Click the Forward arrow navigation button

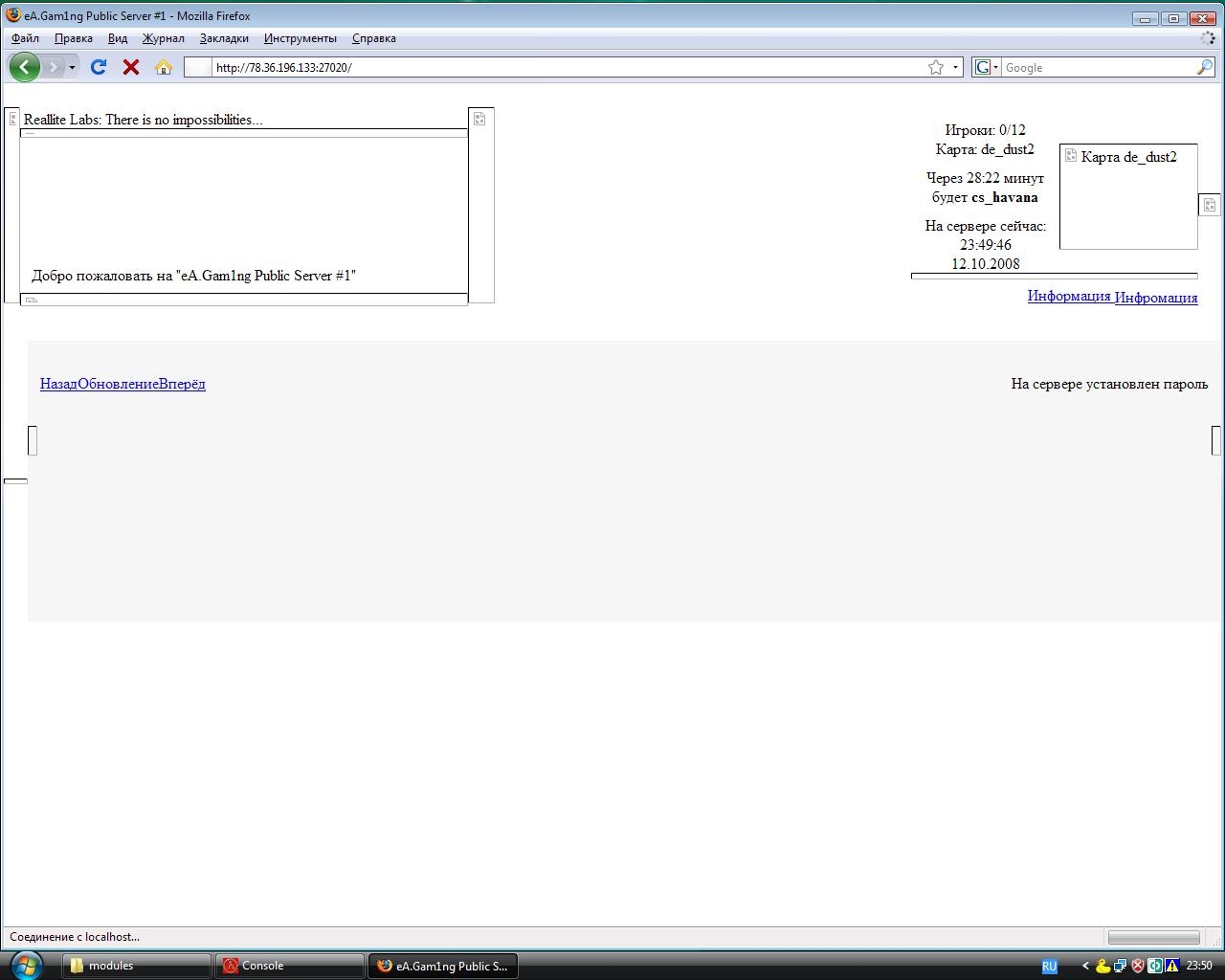[x=54, y=67]
